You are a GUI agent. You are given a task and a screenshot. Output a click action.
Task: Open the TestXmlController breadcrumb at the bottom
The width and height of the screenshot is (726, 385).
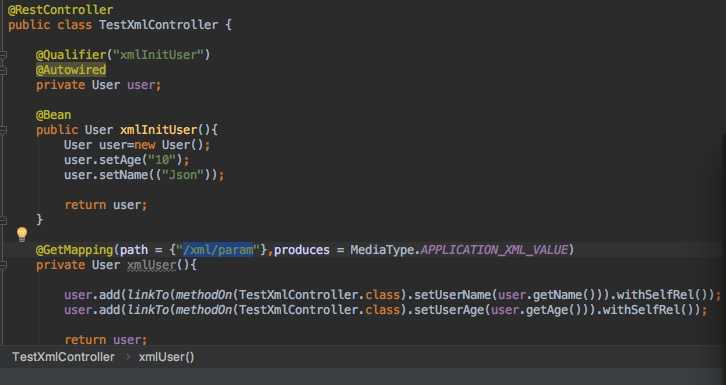[63, 357]
